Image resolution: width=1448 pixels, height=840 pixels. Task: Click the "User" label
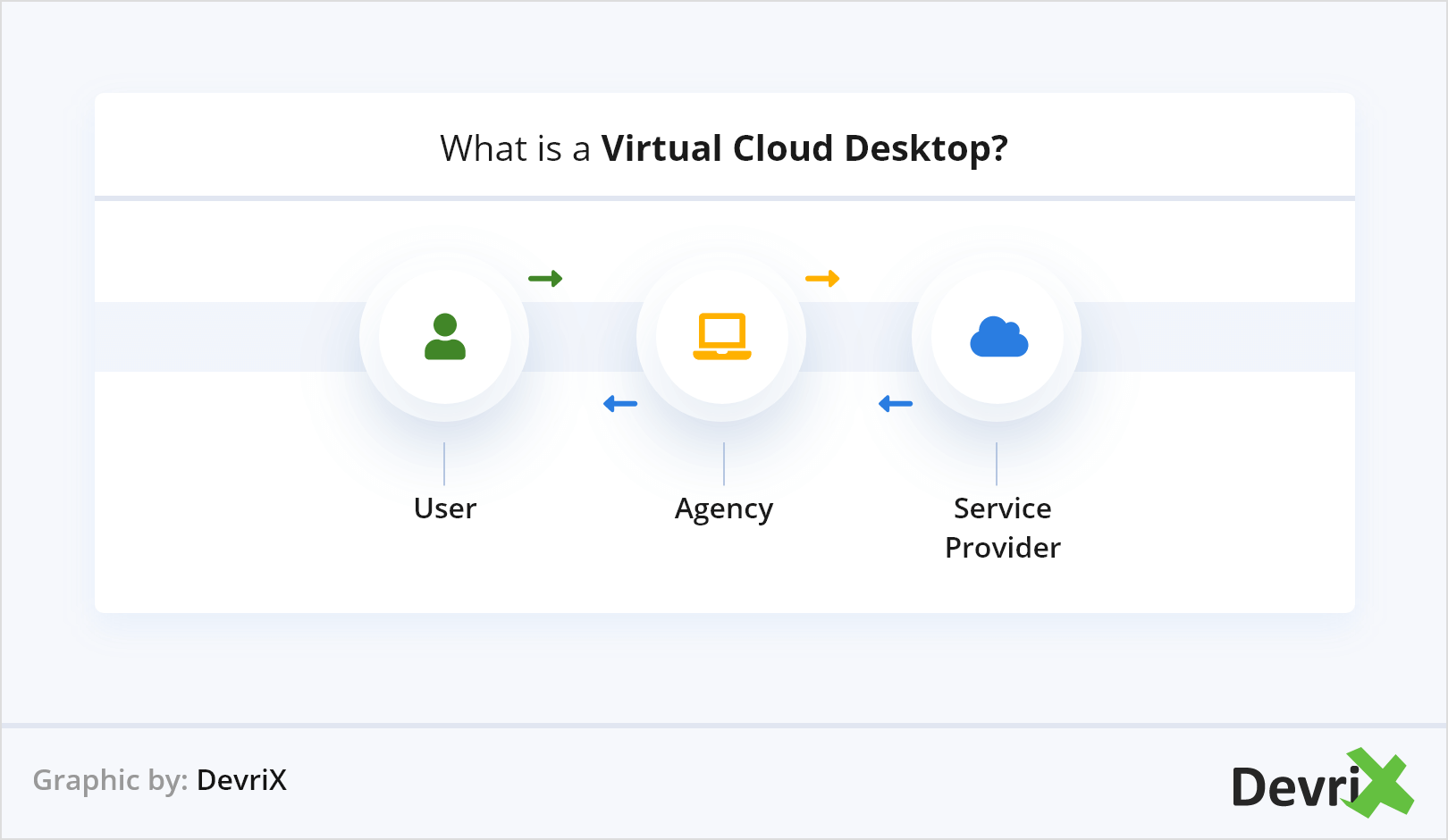(445, 508)
